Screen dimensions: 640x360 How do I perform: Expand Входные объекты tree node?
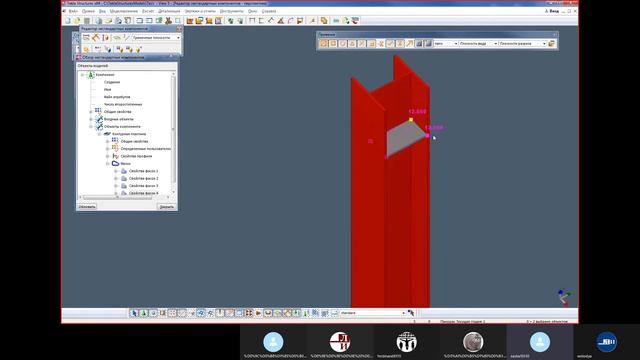[91, 119]
